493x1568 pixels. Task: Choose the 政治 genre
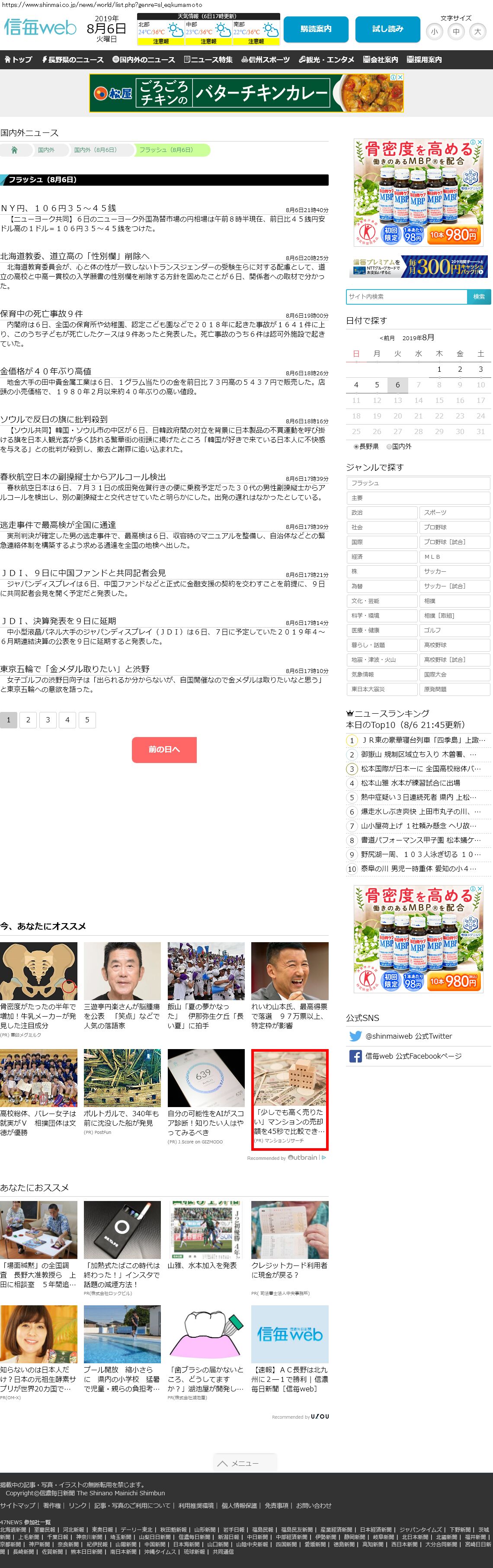coord(382,512)
